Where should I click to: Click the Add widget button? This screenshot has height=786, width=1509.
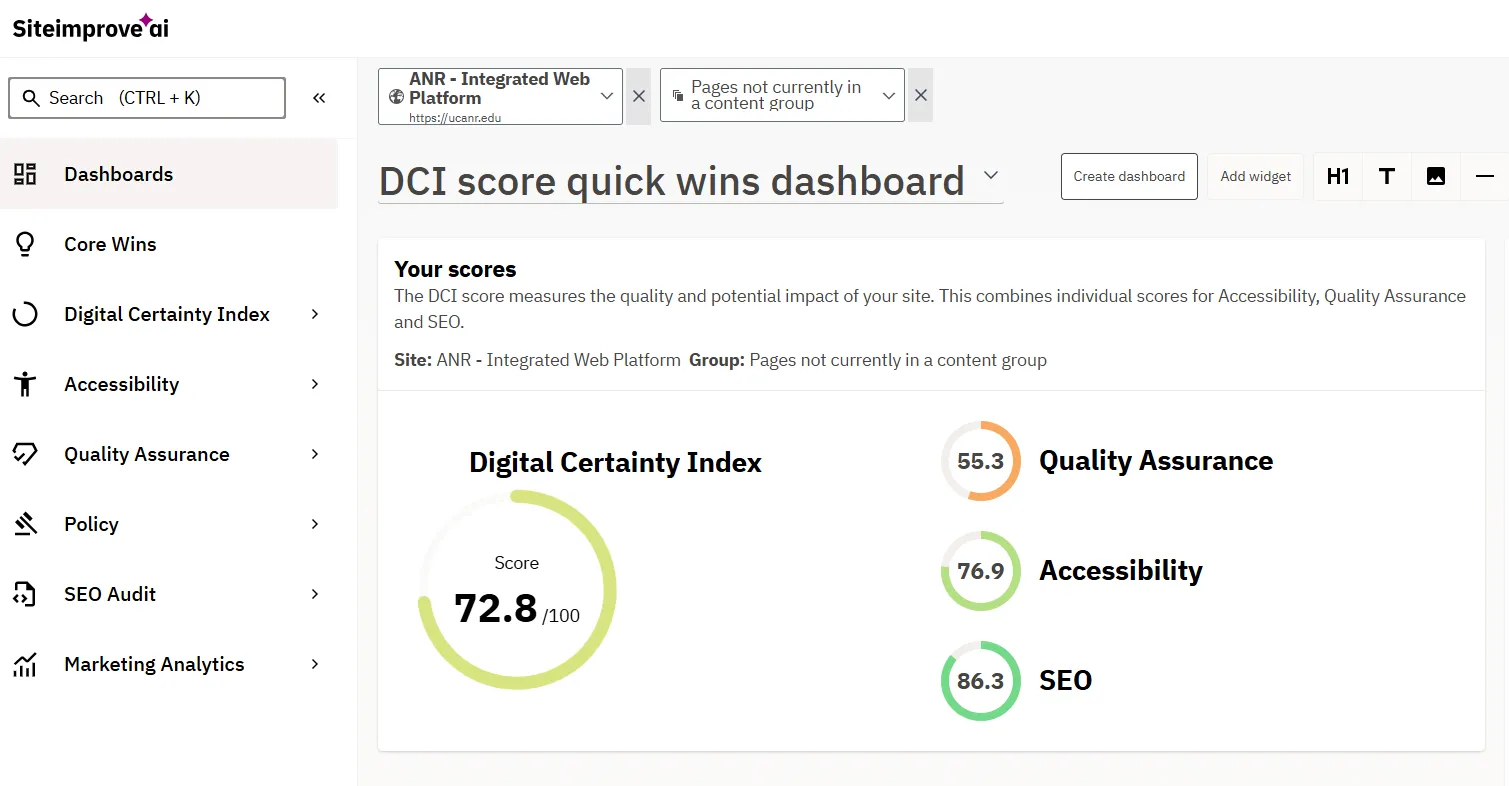pos(1255,176)
